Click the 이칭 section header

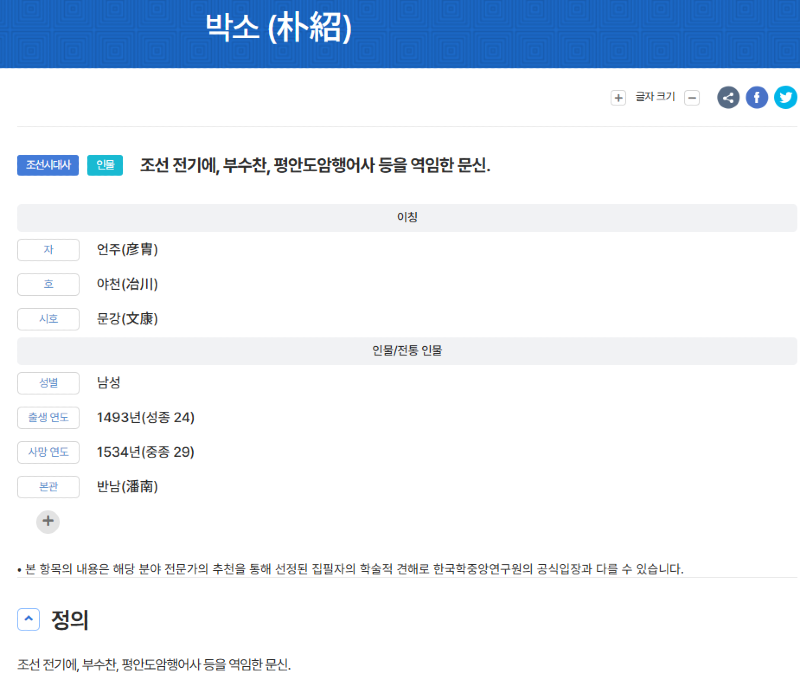click(407, 218)
